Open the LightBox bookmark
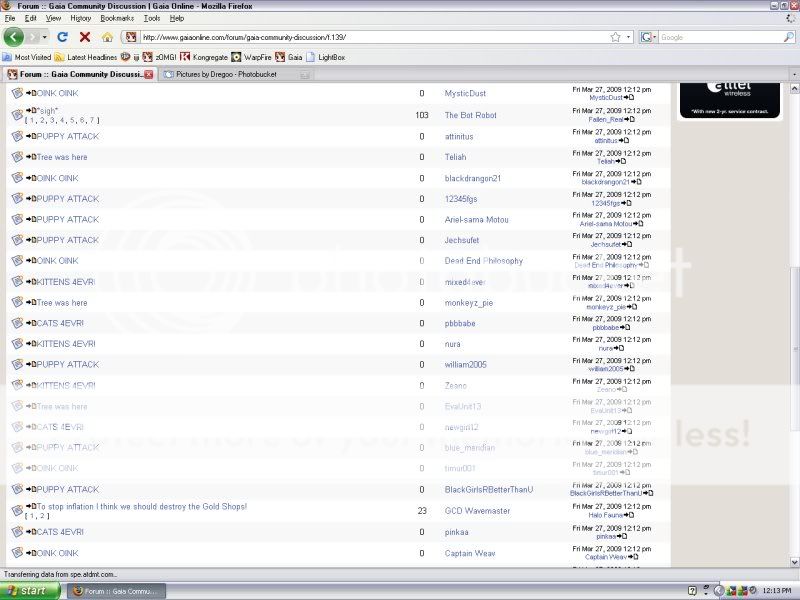Image resolution: width=800 pixels, height=600 pixels. 326,57
